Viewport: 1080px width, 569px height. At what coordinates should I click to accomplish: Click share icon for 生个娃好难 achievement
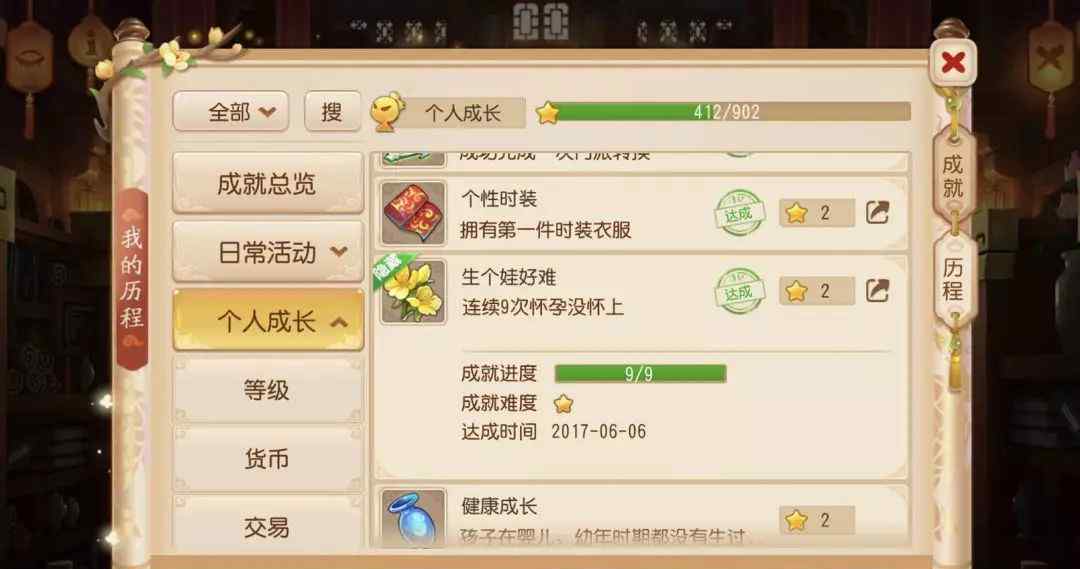pos(877,291)
